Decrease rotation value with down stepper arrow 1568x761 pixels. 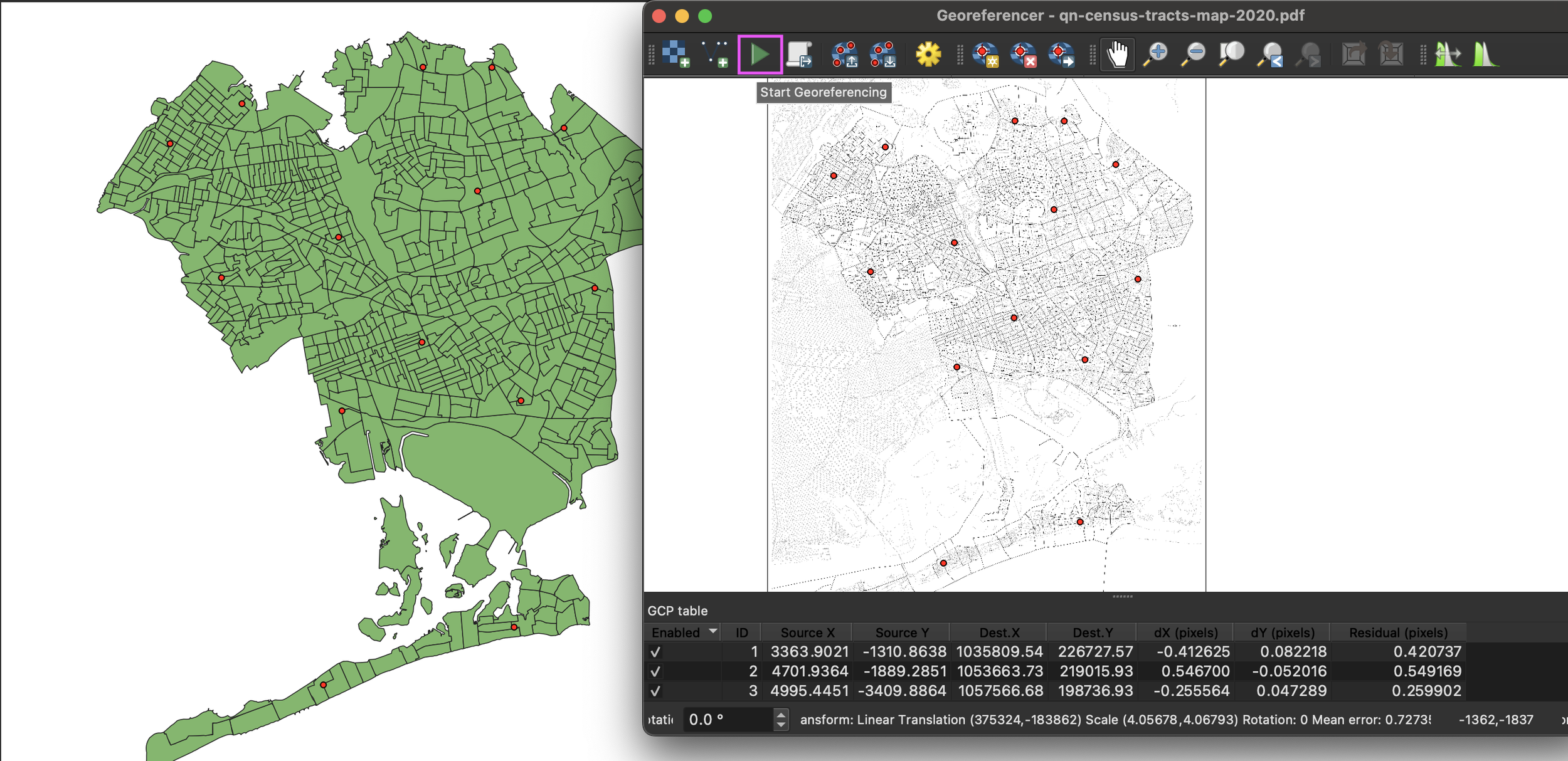[x=780, y=725]
